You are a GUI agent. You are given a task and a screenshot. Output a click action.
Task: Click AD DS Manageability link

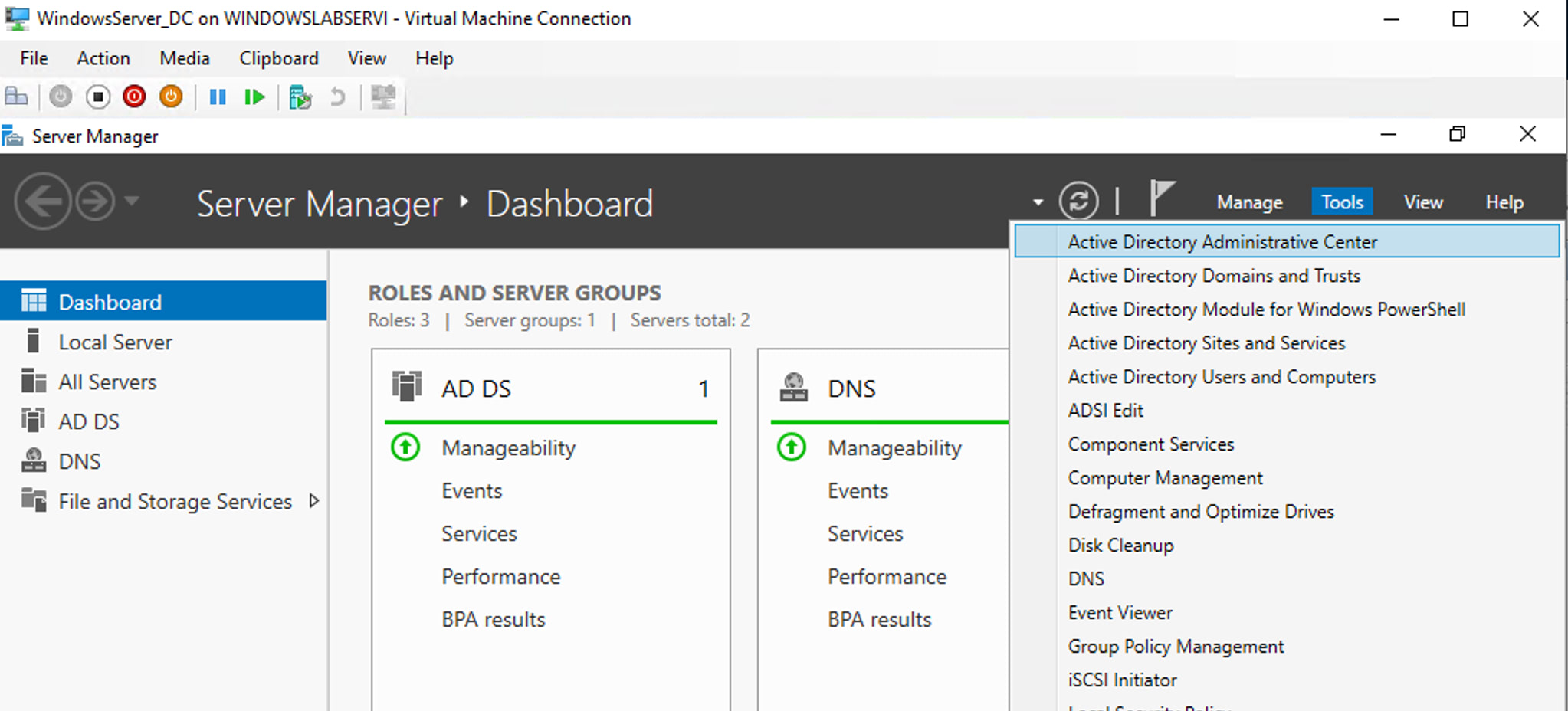click(x=508, y=448)
